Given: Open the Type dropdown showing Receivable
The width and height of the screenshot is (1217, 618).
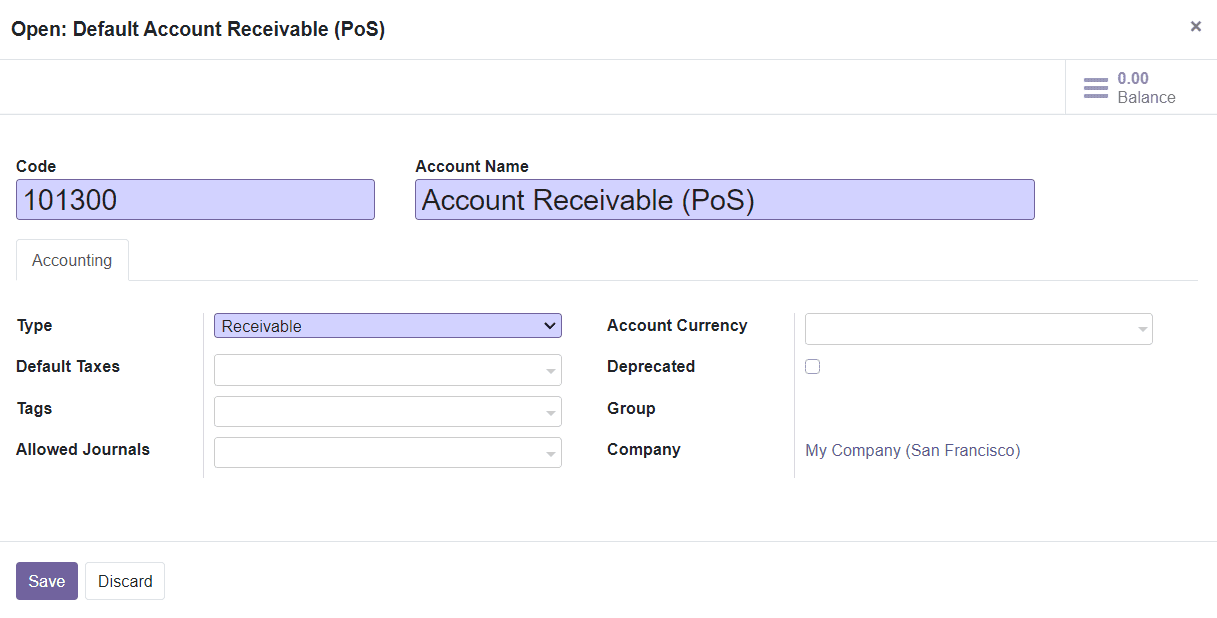Looking at the screenshot, I should [x=387, y=325].
